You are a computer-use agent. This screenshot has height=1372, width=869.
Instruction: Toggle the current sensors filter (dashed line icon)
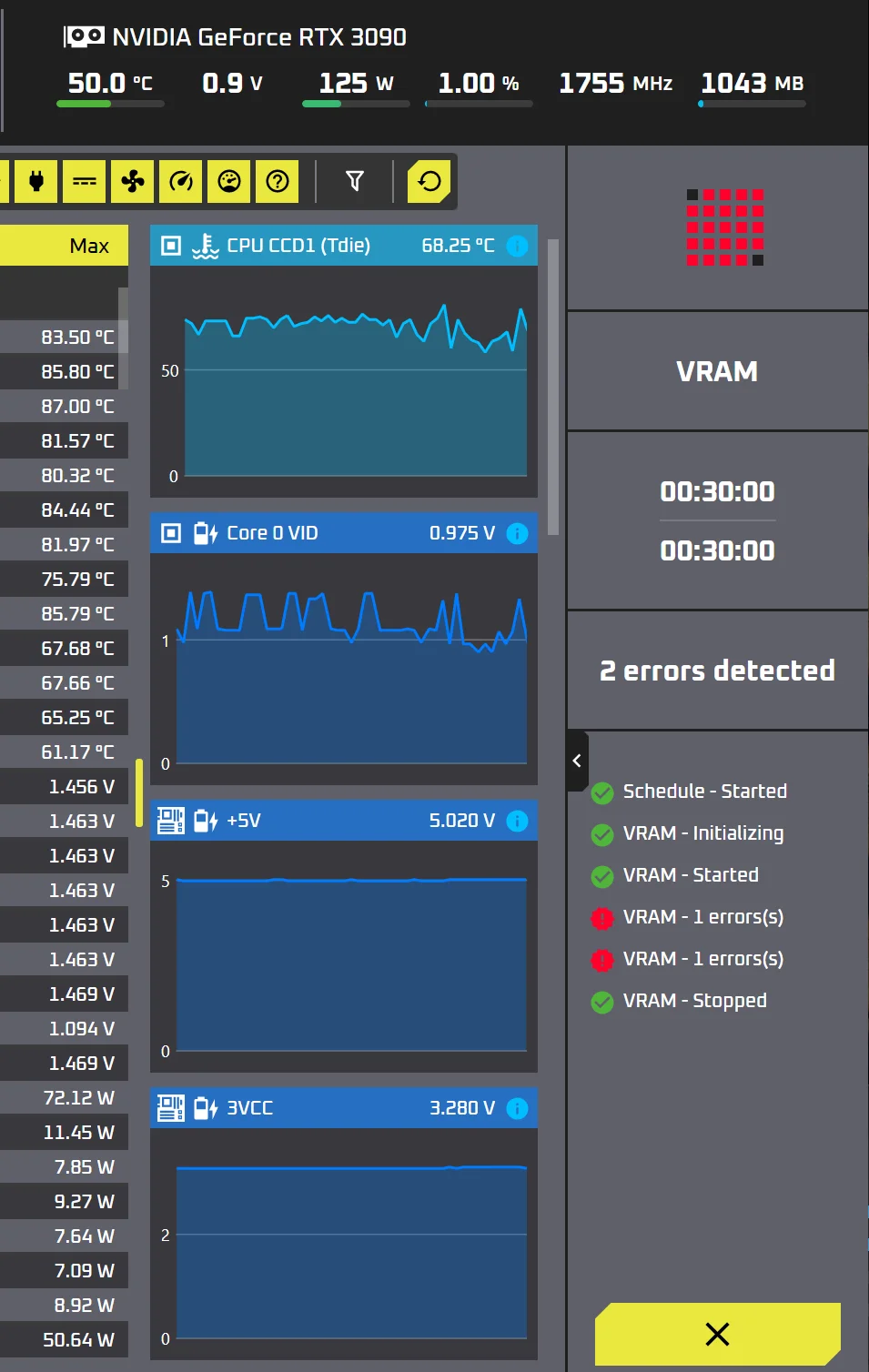85,181
